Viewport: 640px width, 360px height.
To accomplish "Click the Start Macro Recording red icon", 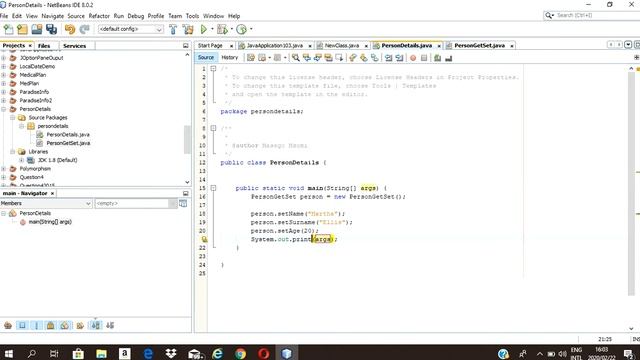I will tap(413, 58).
